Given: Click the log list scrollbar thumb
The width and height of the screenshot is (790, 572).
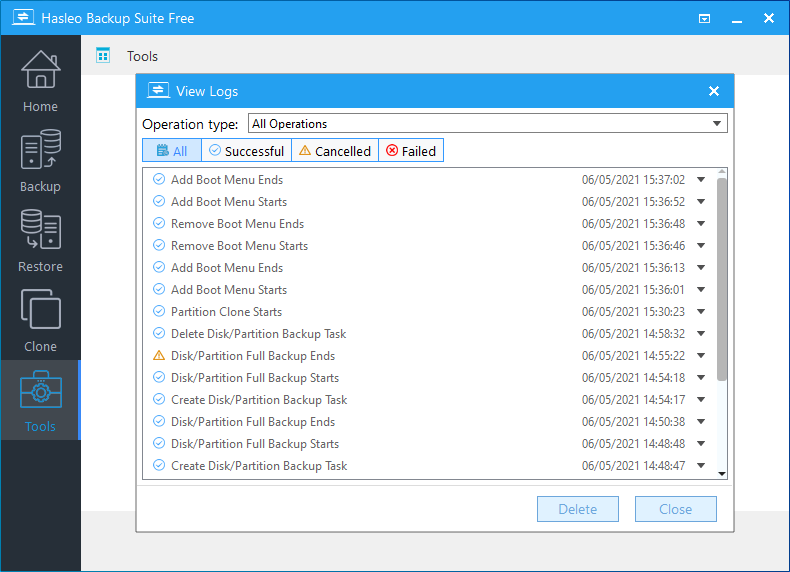Looking at the screenshot, I should tap(721, 279).
